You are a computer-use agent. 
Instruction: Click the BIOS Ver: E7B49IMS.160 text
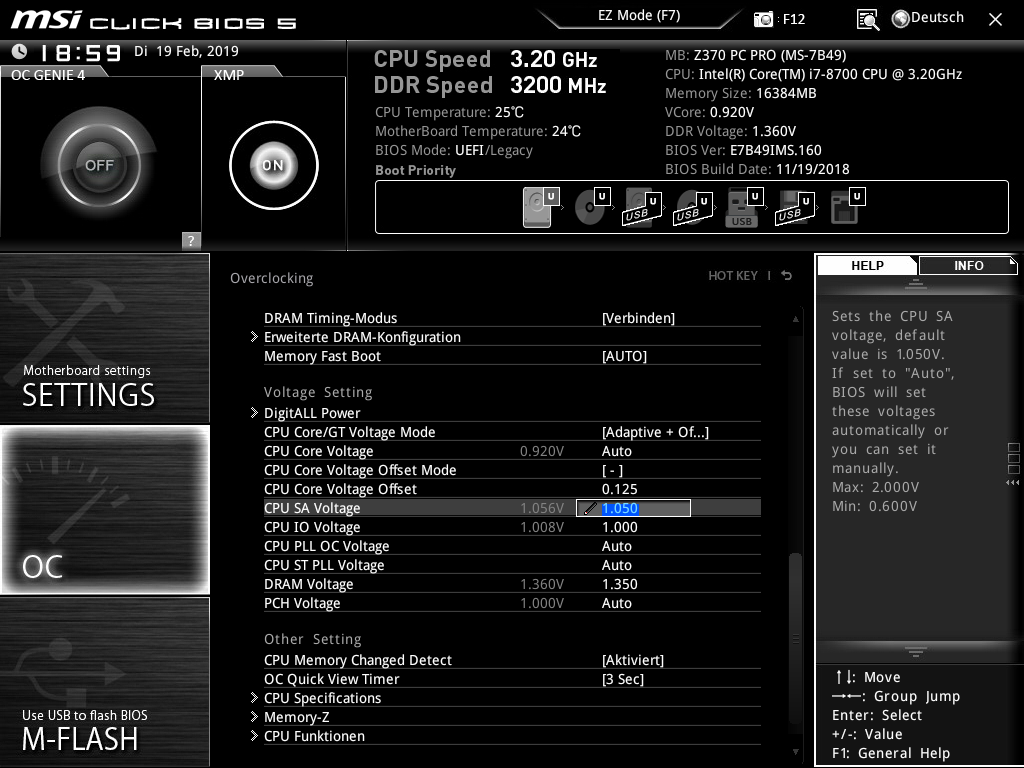(x=743, y=150)
